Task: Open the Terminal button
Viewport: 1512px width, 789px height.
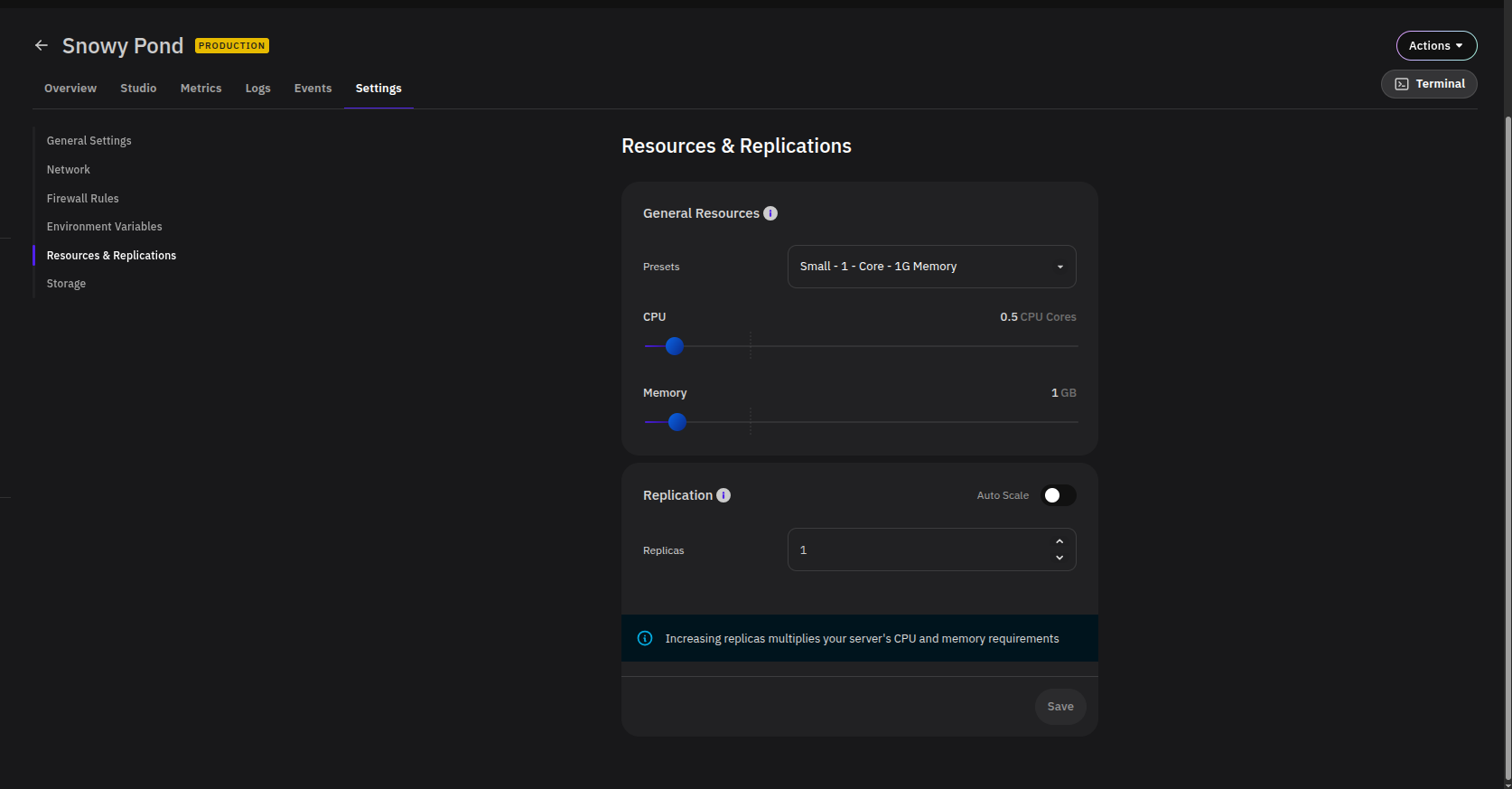Action: click(x=1429, y=84)
